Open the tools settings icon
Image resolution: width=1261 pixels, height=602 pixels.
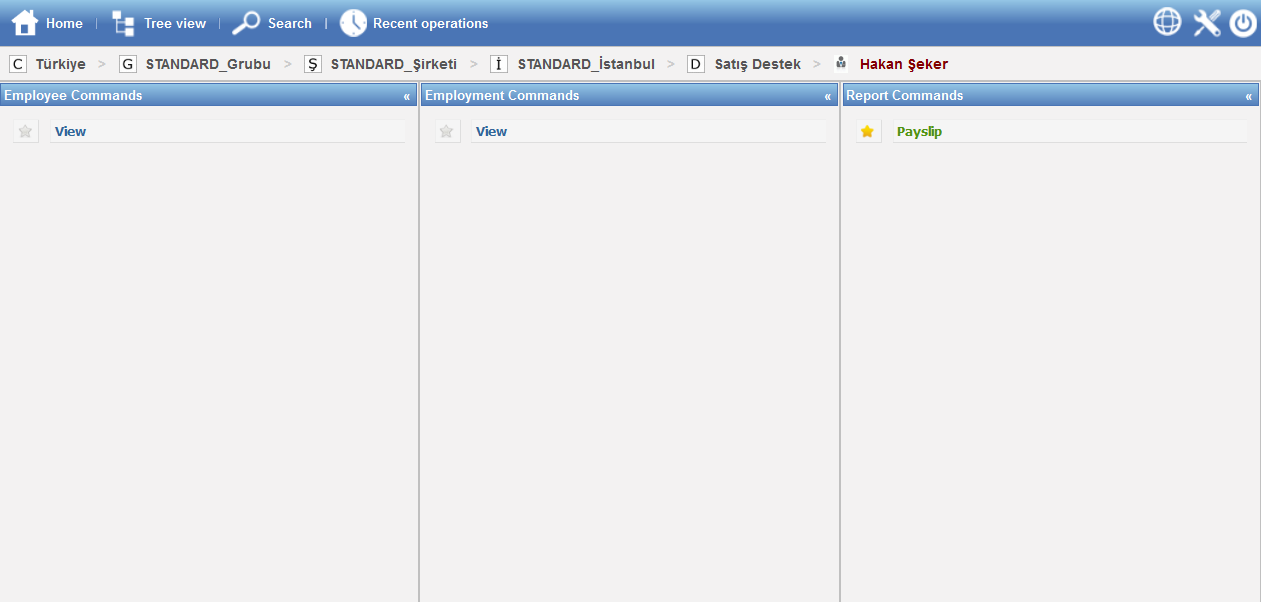1207,22
